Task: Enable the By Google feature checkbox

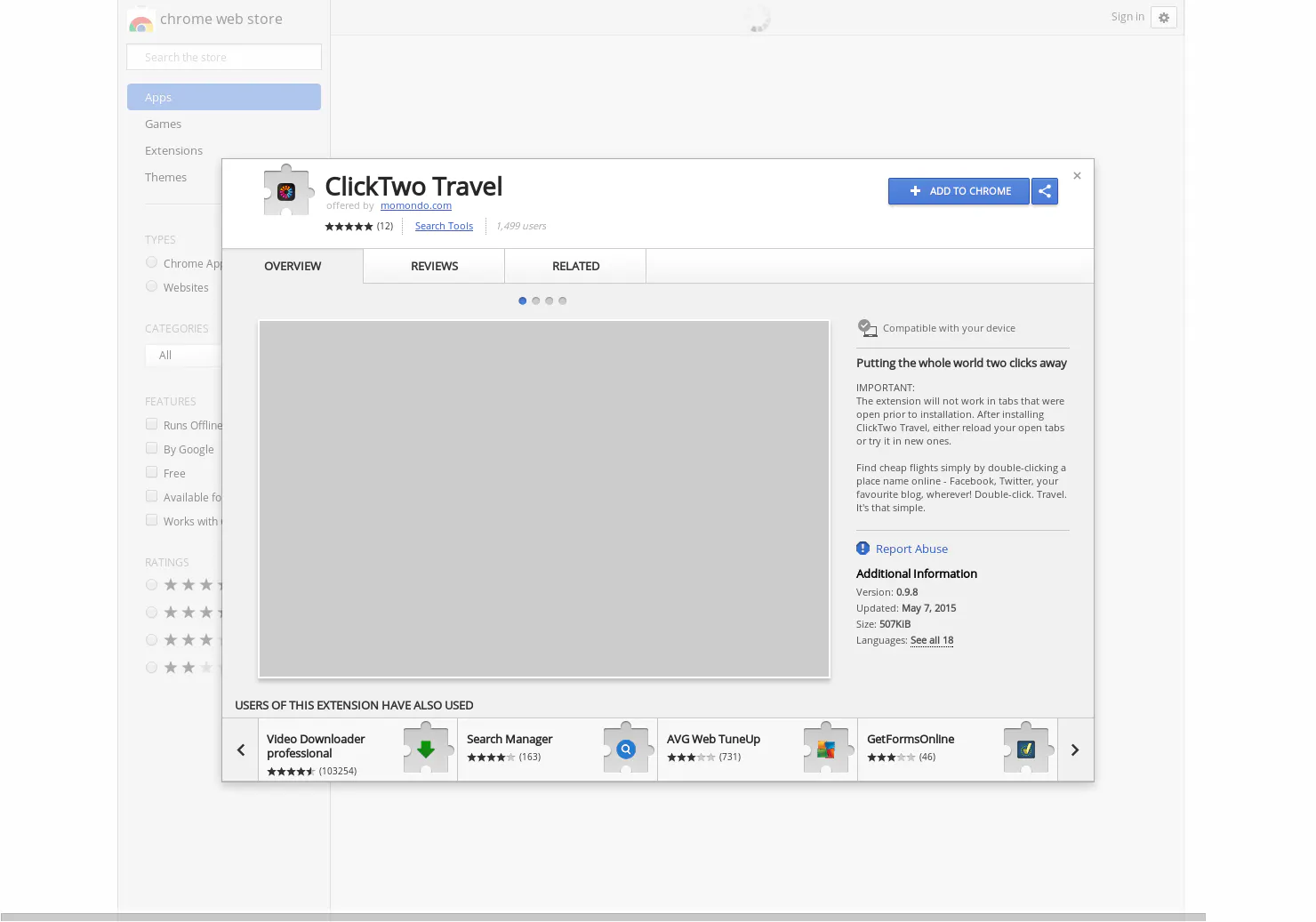Action: (x=151, y=448)
